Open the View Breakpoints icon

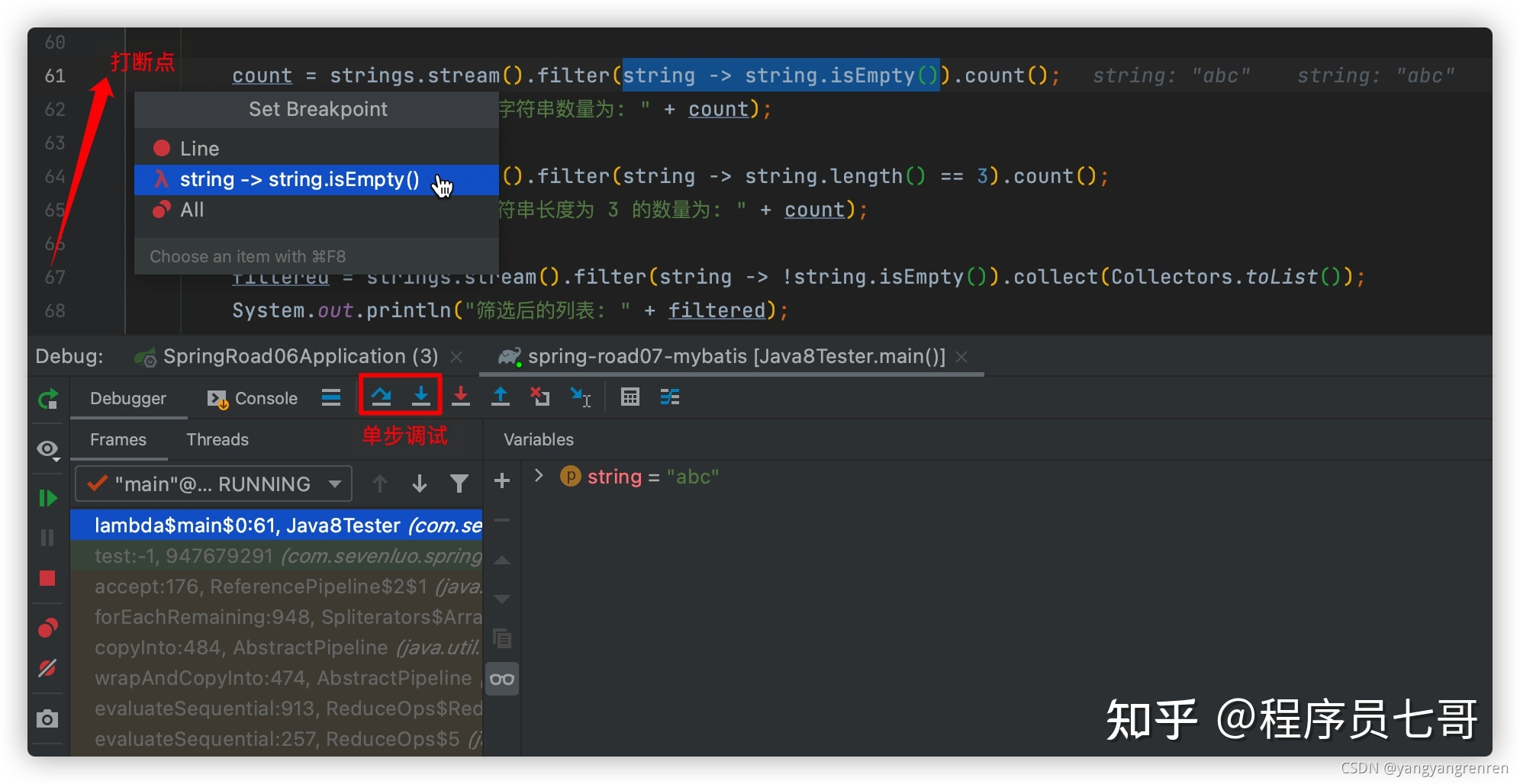[47, 628]
